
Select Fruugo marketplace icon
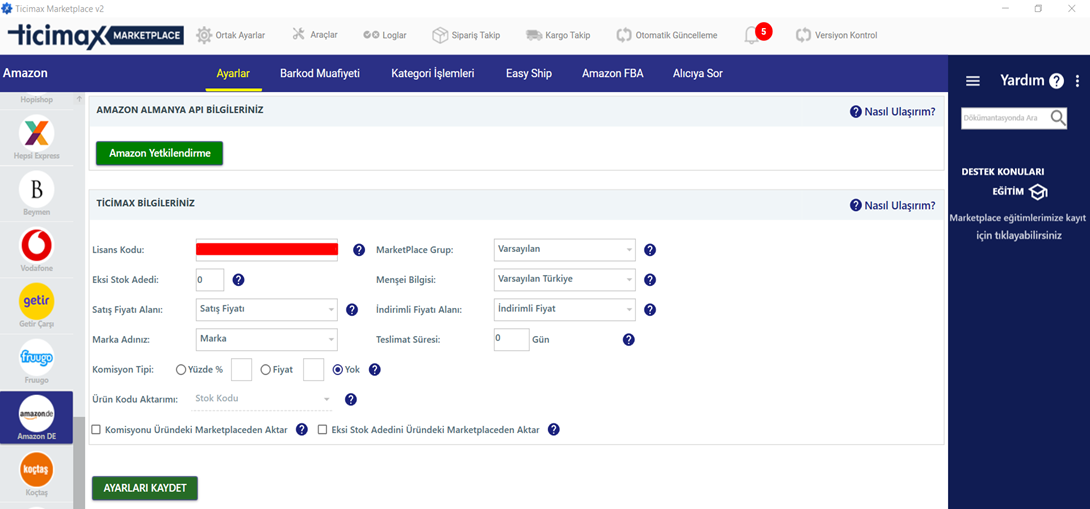click(x=37, y=357)
